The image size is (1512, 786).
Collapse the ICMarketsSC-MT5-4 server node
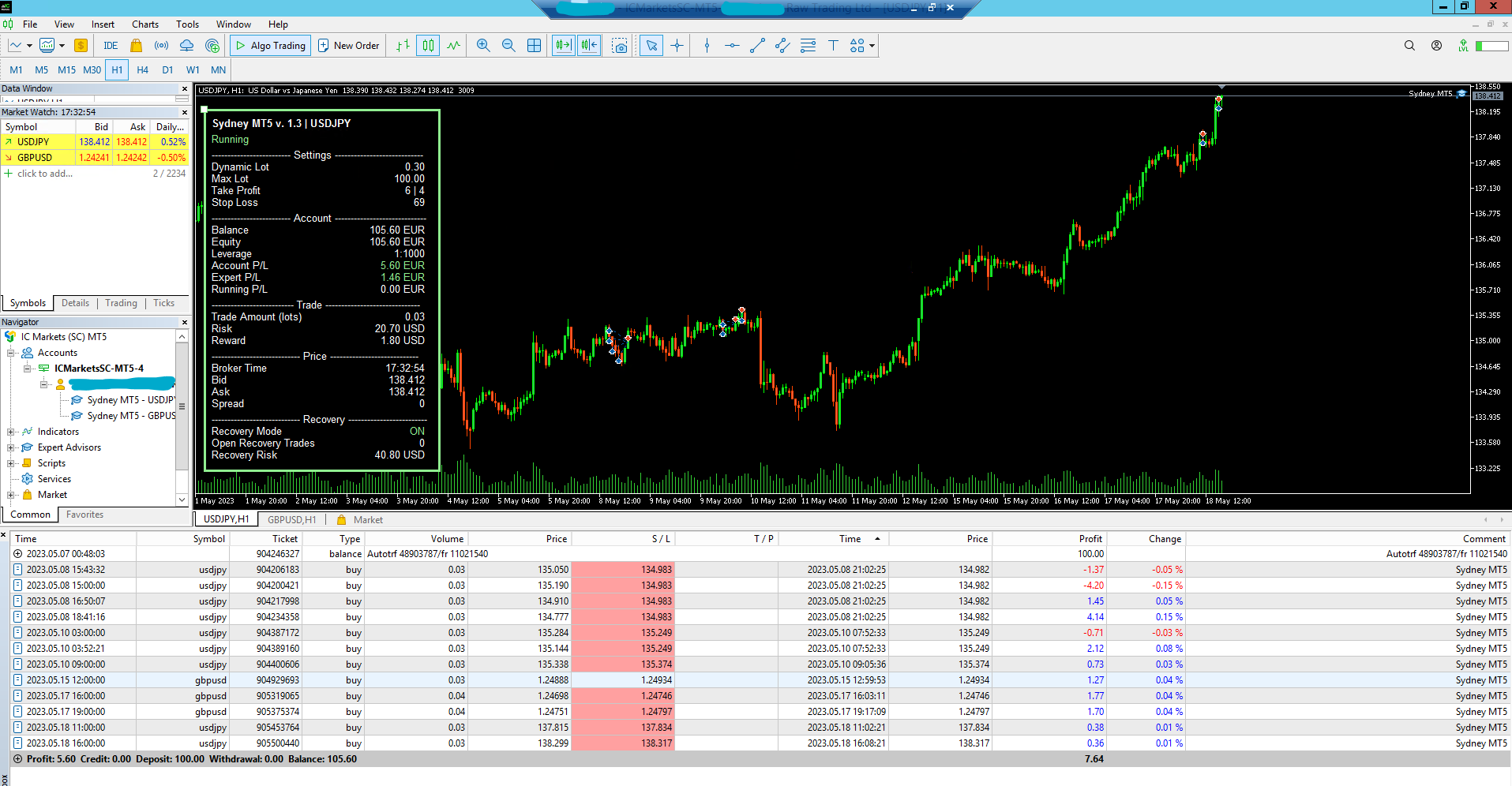pos(27,369)
